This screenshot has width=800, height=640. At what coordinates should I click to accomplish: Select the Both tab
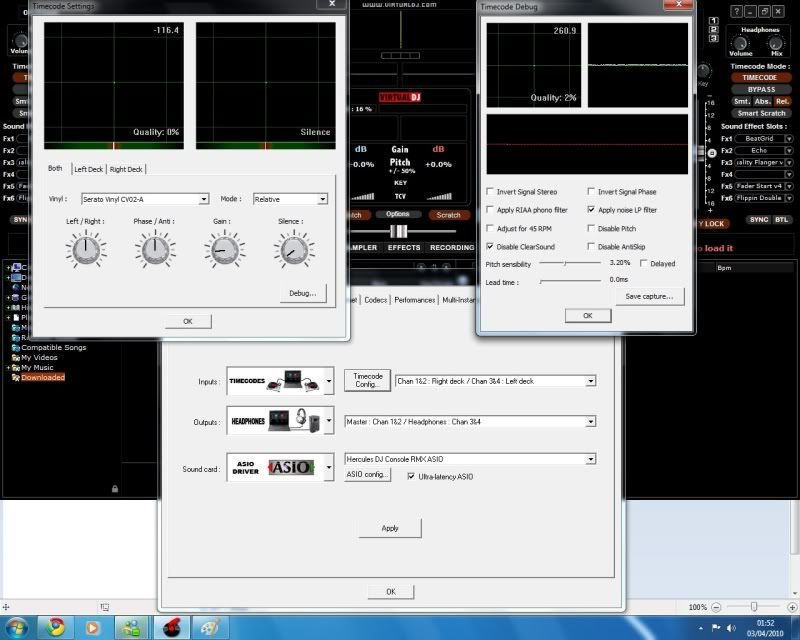pyautogui.click(x=55, y=168)
